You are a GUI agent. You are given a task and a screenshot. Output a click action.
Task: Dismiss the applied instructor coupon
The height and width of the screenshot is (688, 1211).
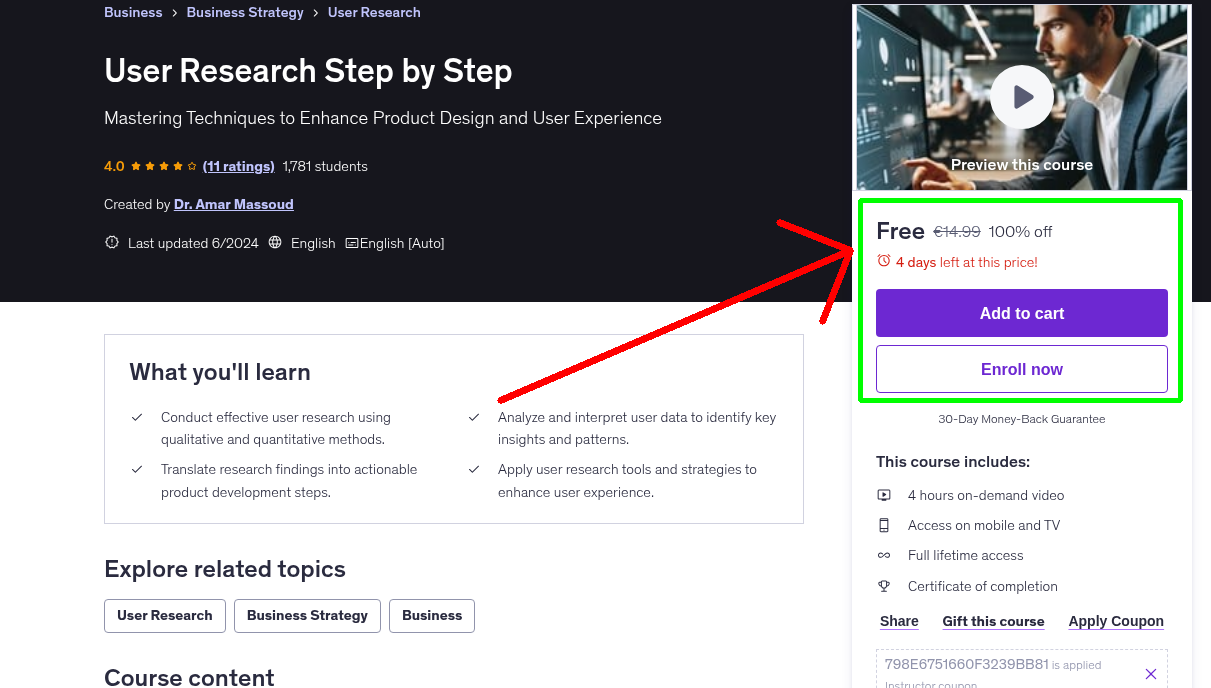(x=1150, y=673)
